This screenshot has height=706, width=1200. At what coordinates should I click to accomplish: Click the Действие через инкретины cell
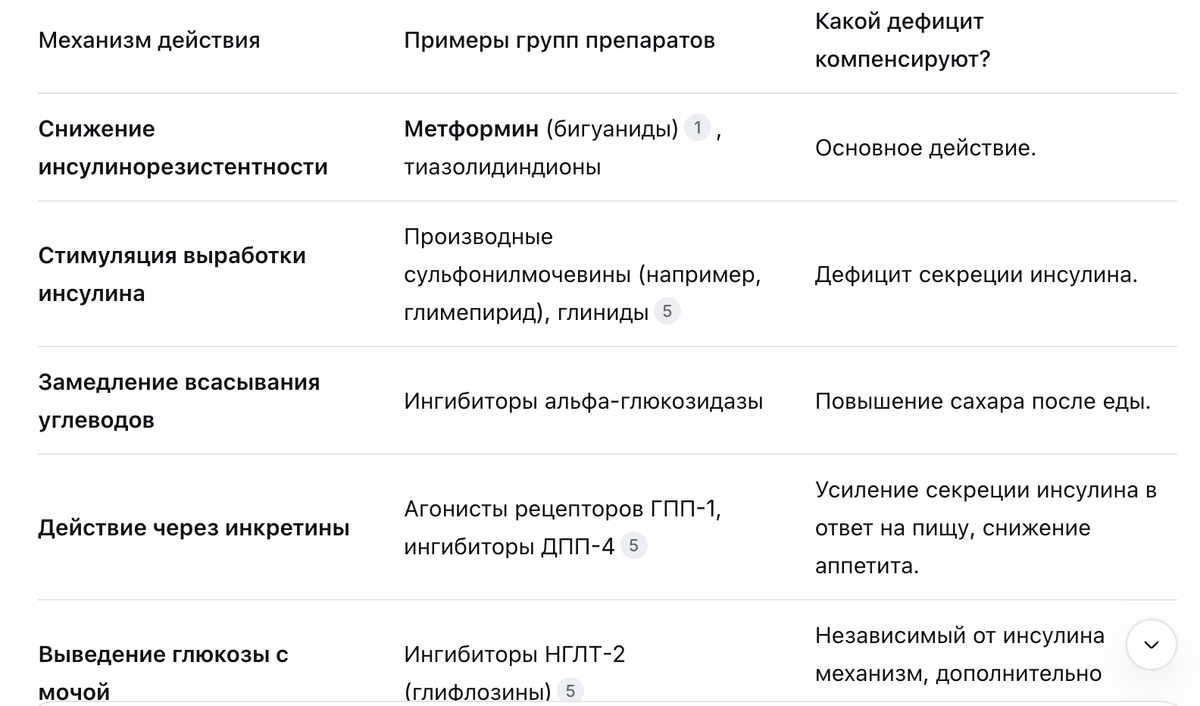[194, 528]
